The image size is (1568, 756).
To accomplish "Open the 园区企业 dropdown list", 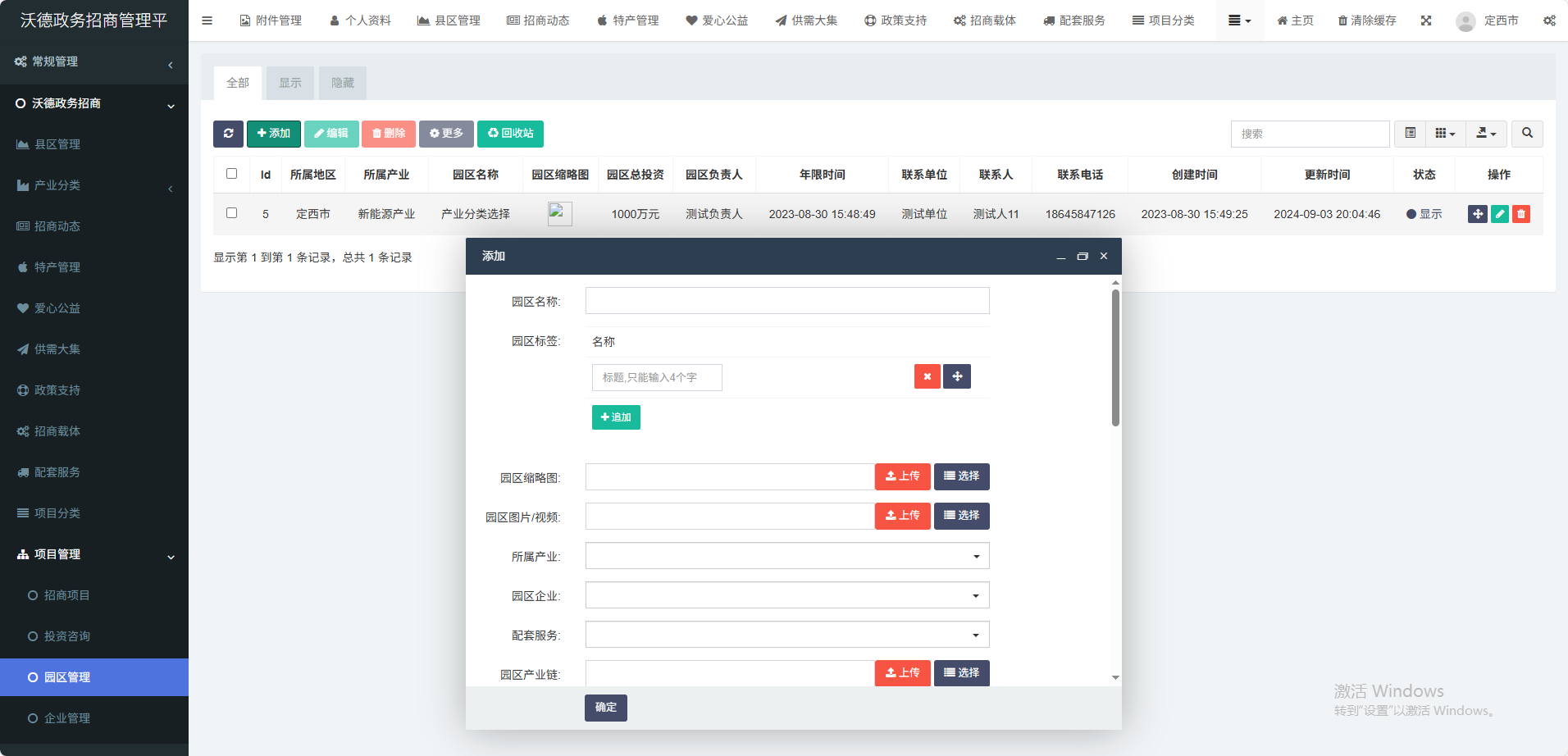I will pos(786,595).
